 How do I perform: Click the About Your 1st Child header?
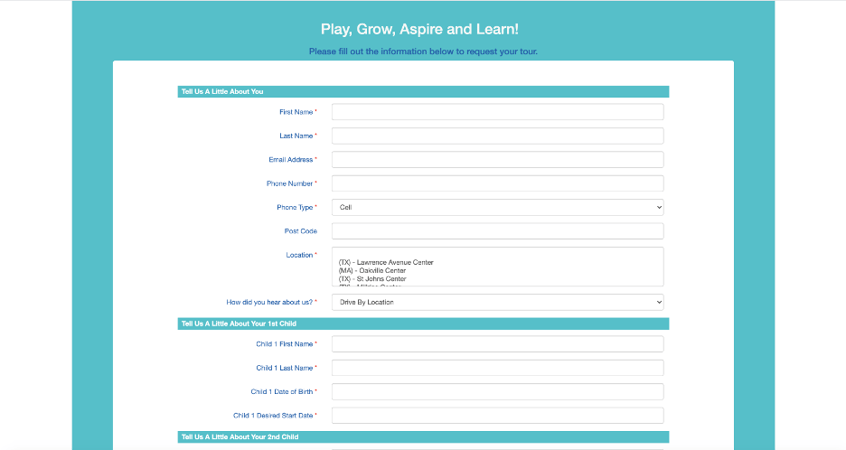423,324
